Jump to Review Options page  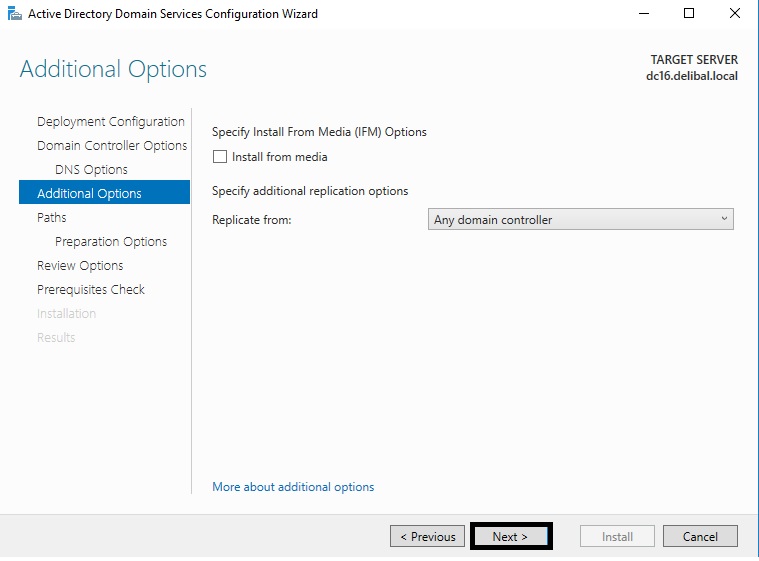click(x=80, y=266)
